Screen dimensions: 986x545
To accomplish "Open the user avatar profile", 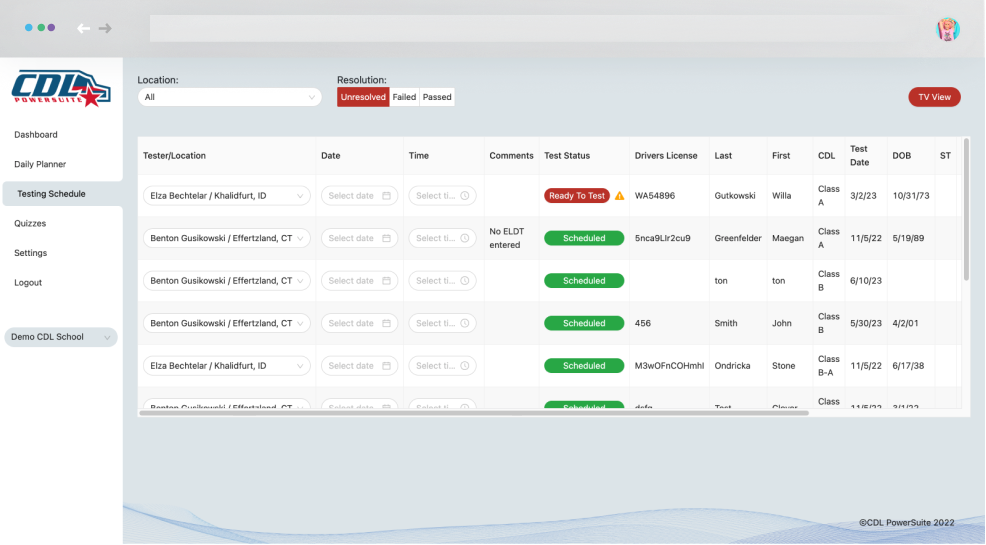I will click(947, 29).
